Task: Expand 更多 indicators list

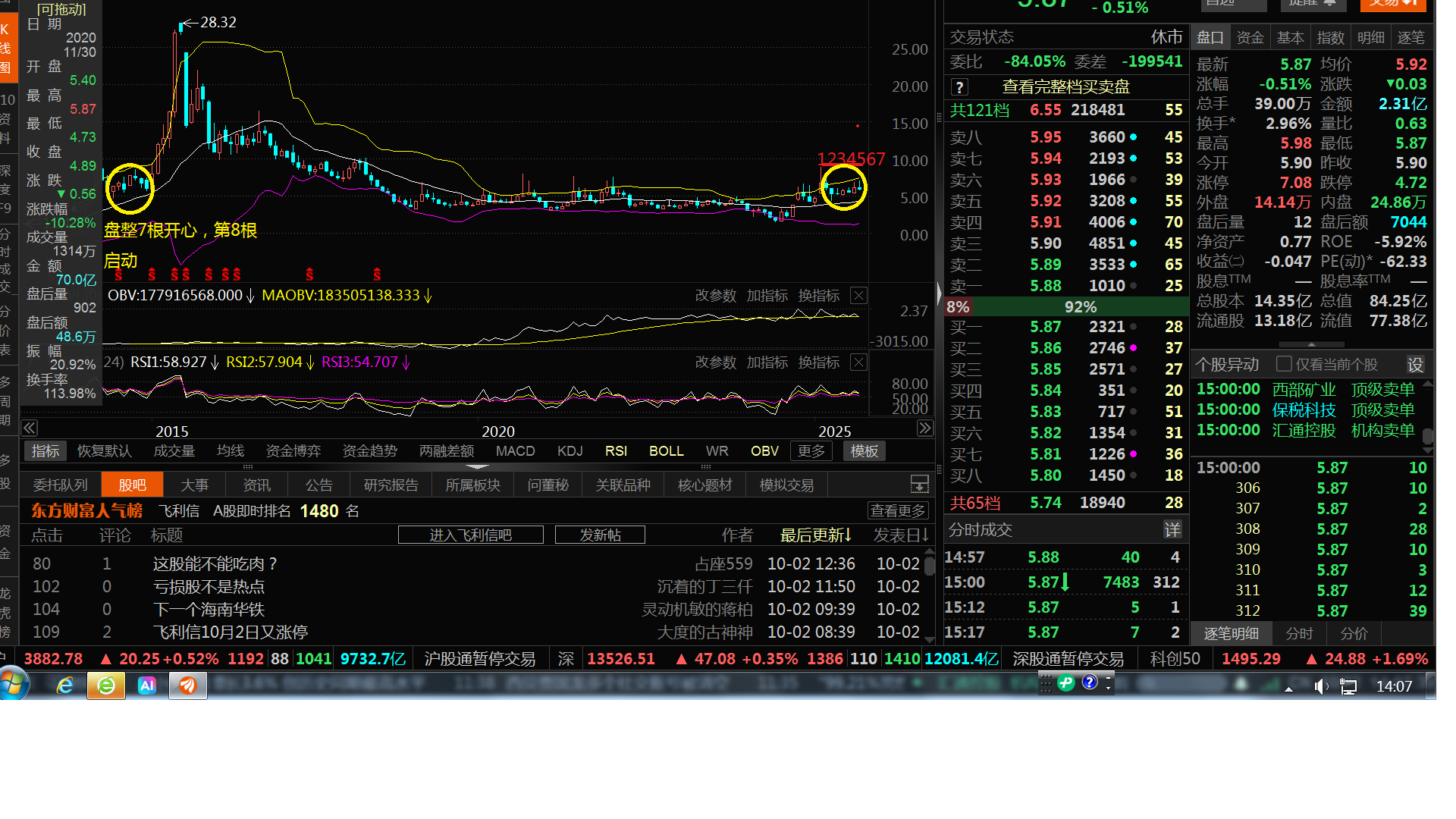Action: point(811,451)
